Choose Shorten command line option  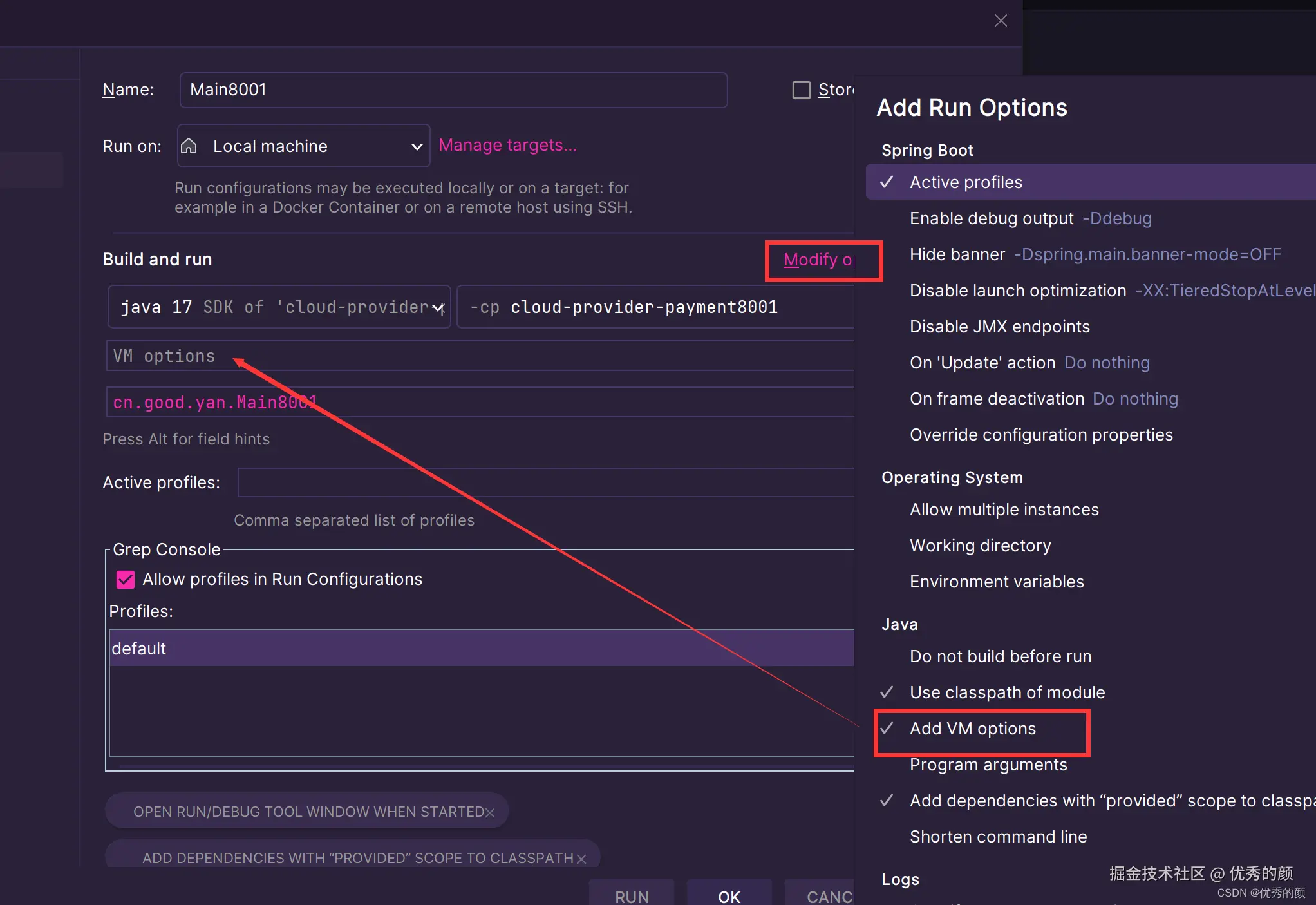point(997,837)
